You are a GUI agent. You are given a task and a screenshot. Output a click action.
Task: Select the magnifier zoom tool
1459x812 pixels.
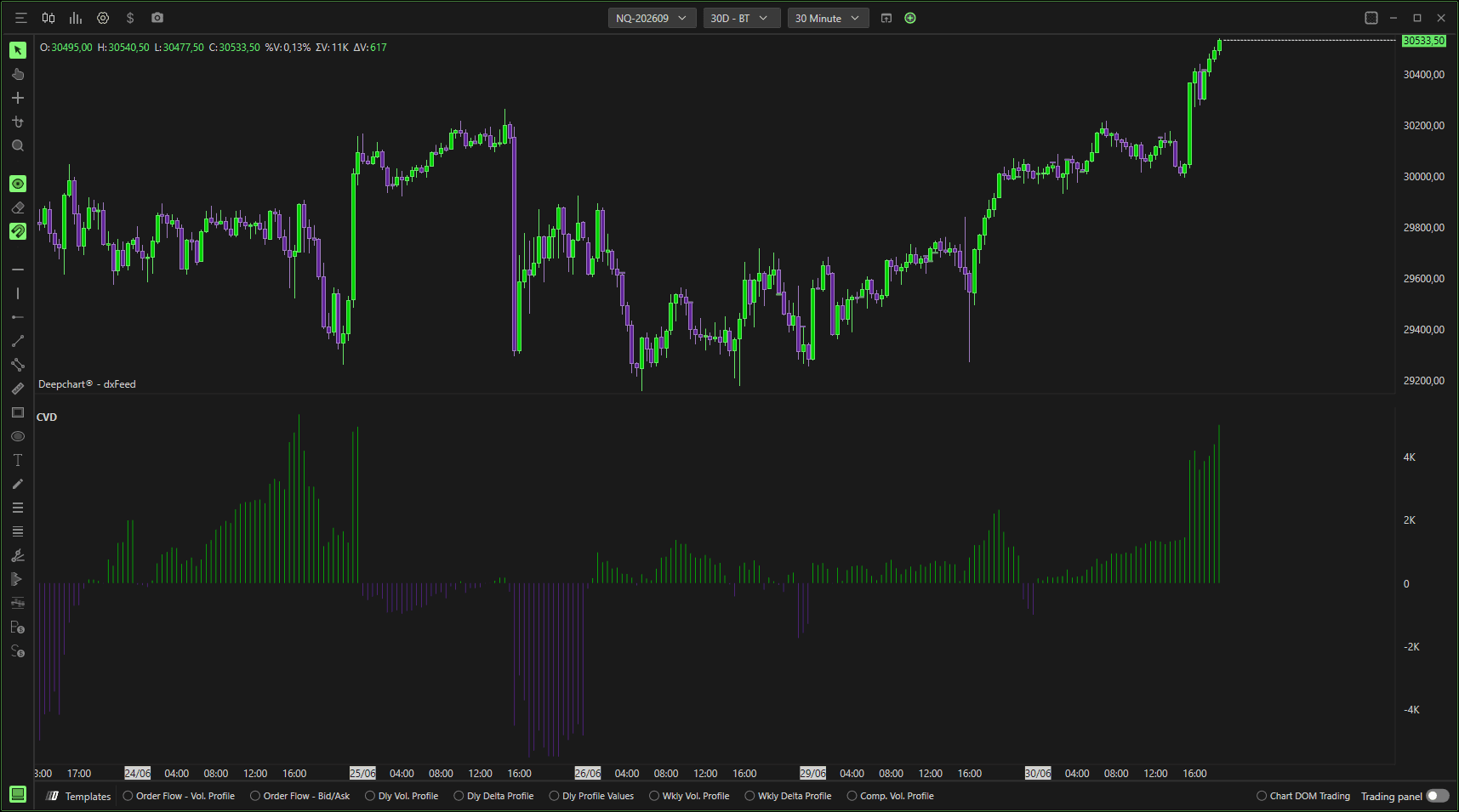18,145
